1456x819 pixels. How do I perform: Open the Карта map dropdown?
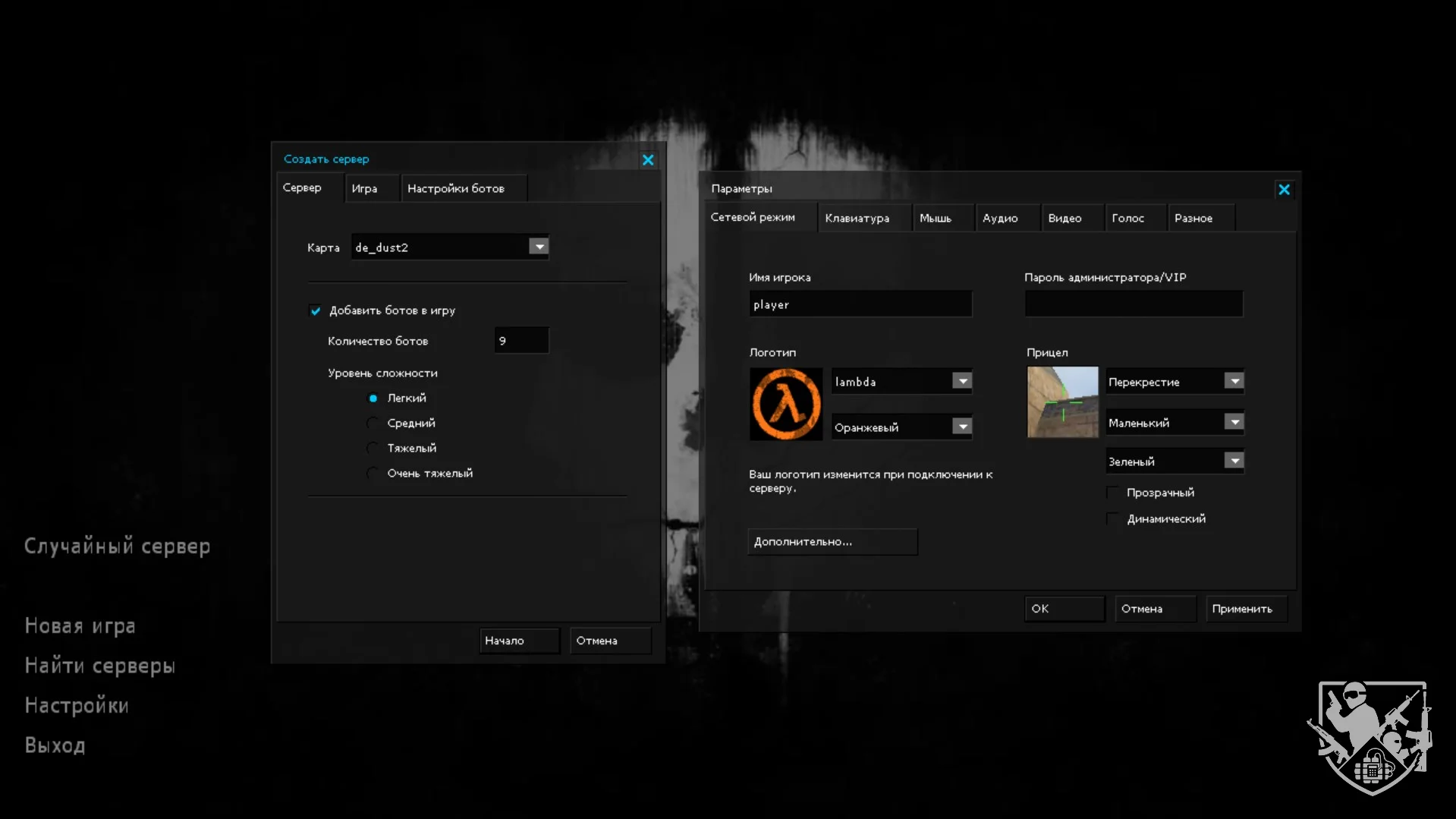click(x=539, y=247)
